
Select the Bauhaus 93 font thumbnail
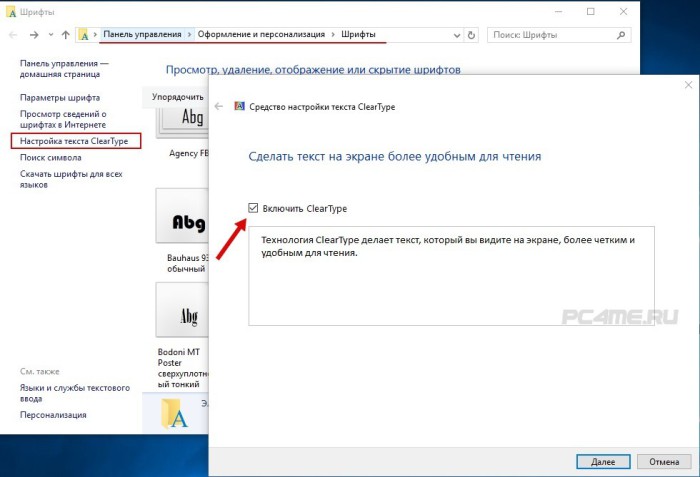[182, 216]
